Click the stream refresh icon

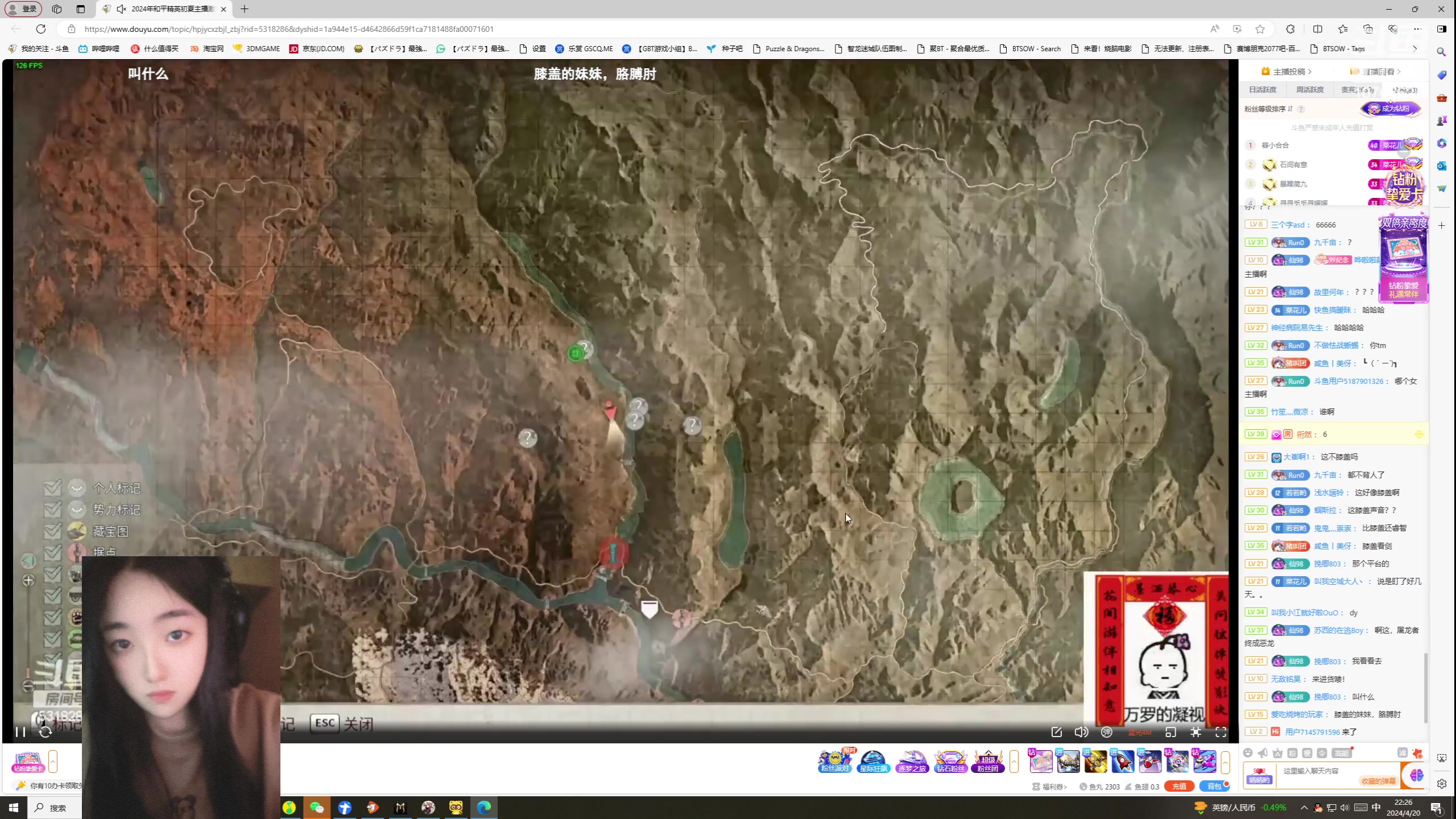coord(45,732)
